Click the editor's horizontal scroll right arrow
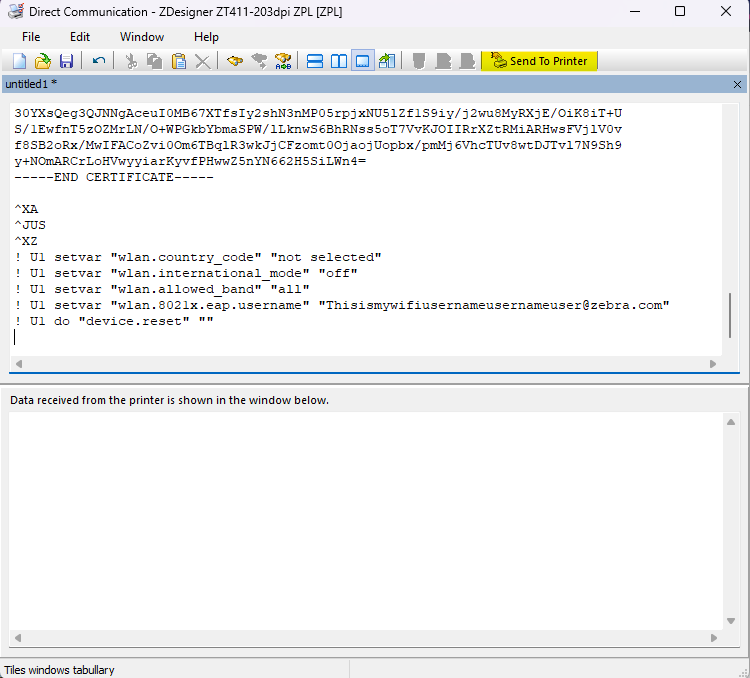Viewport: 750px width, 678px height. (x=713, y=365)
